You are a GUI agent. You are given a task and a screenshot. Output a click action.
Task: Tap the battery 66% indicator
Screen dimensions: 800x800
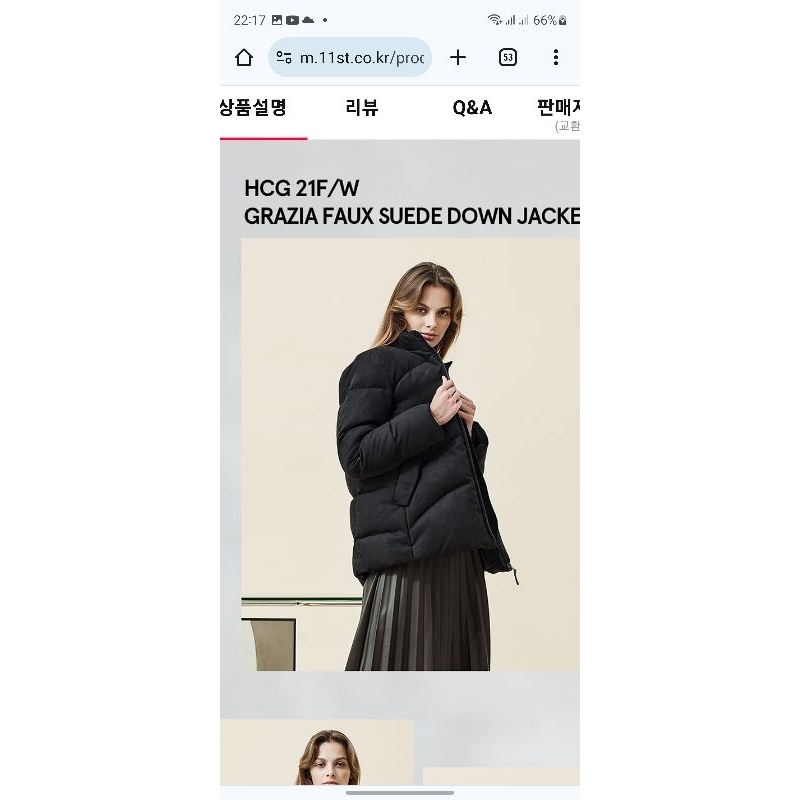[549, 20]
